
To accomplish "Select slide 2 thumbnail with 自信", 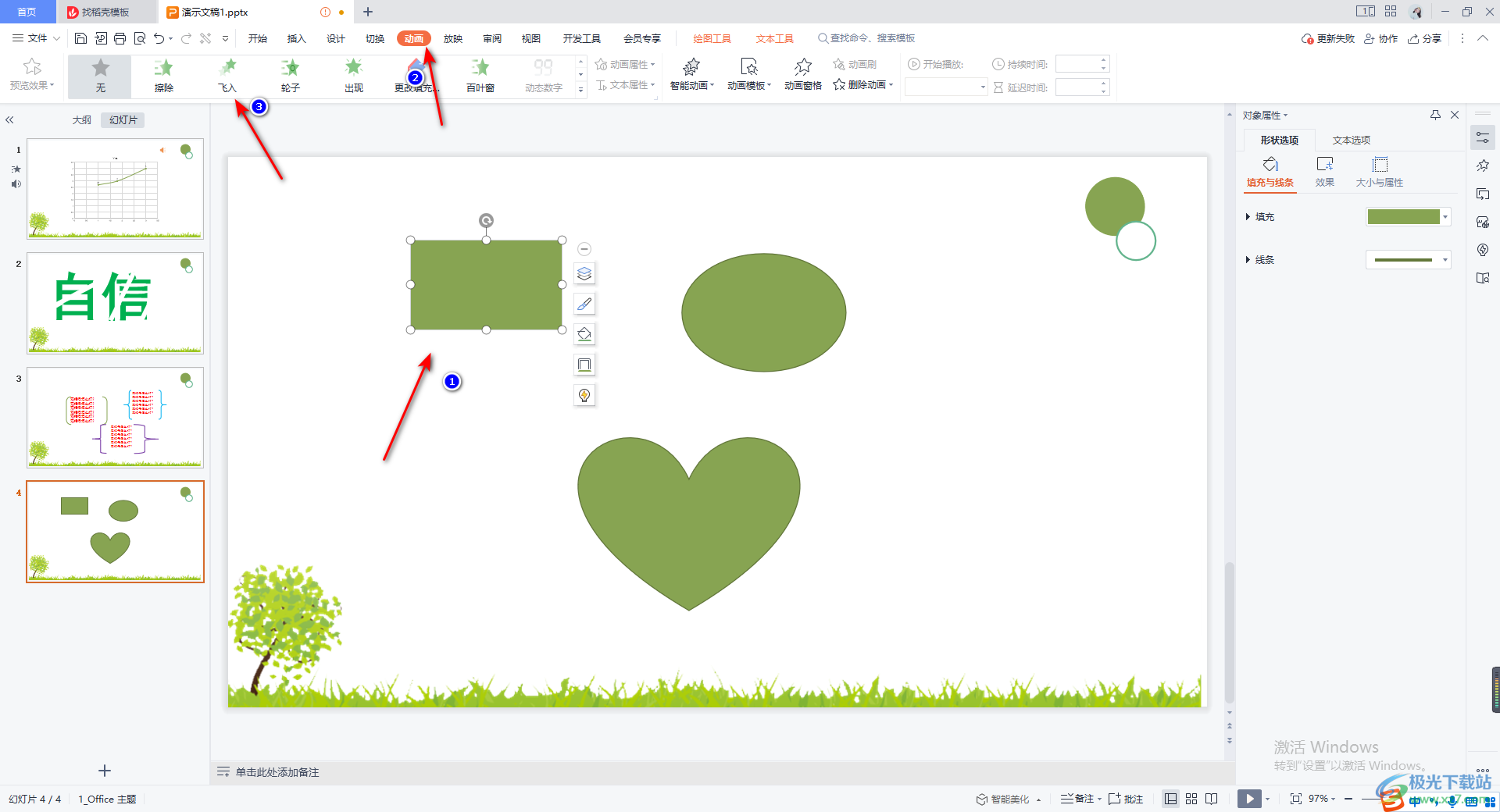I will click(115, 303).
